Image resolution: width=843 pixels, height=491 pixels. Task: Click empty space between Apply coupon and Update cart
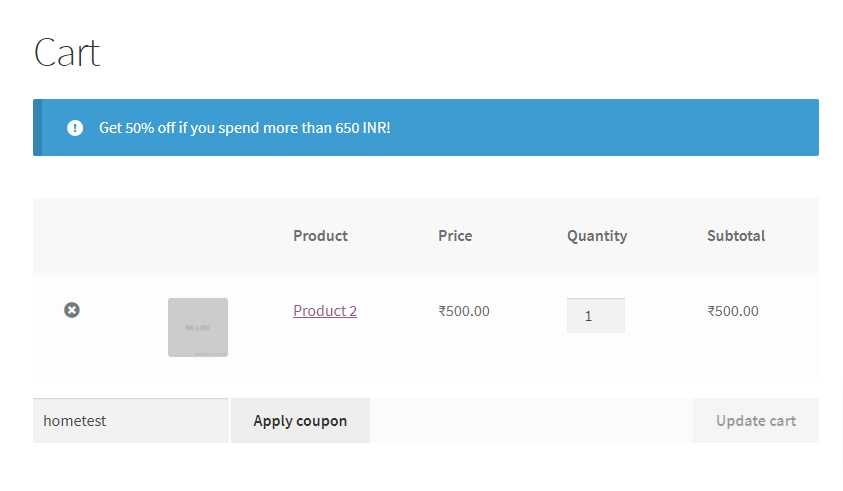(531, 421)
